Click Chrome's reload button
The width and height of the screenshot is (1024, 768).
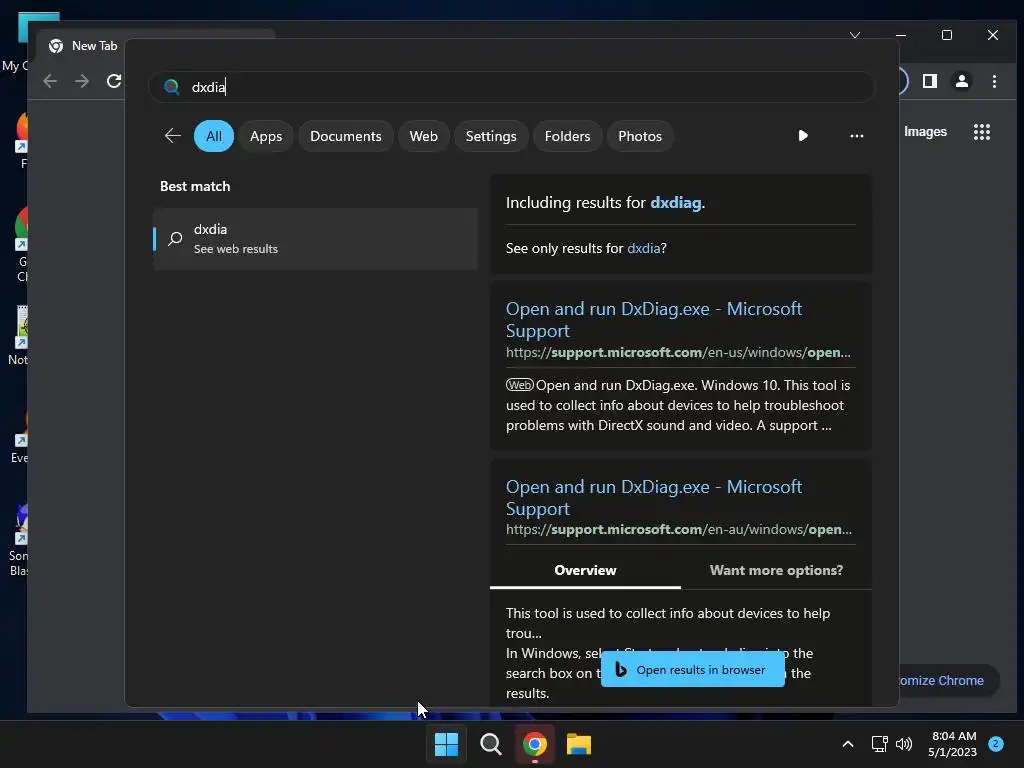[x=114, y=81]
